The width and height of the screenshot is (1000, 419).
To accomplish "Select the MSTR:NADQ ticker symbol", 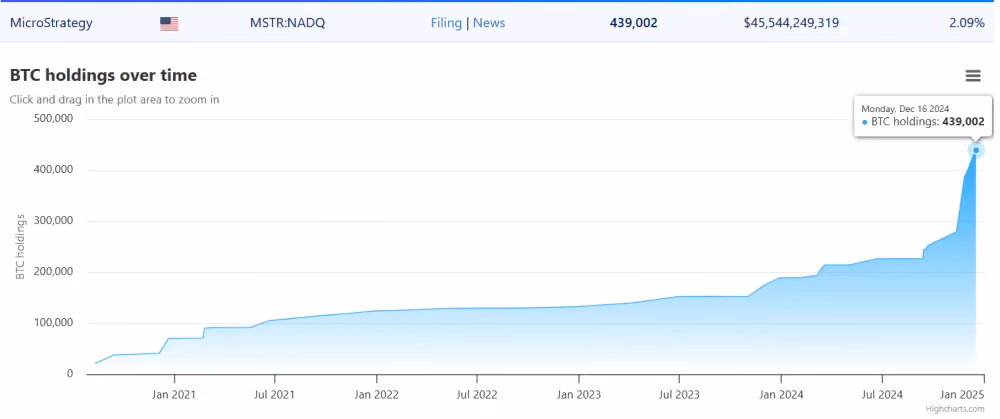I will 288,23.
